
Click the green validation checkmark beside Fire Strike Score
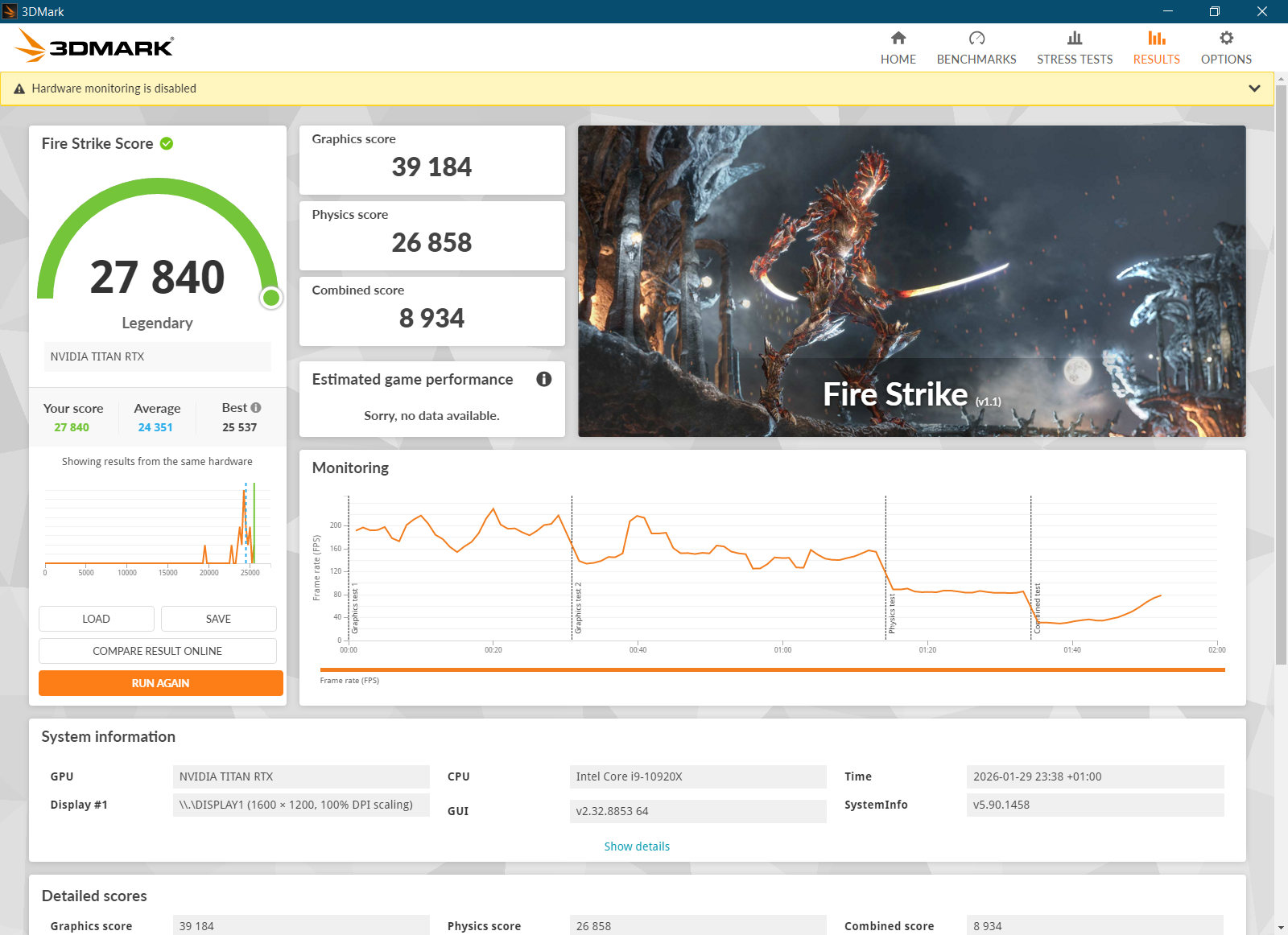click(167, 144)
